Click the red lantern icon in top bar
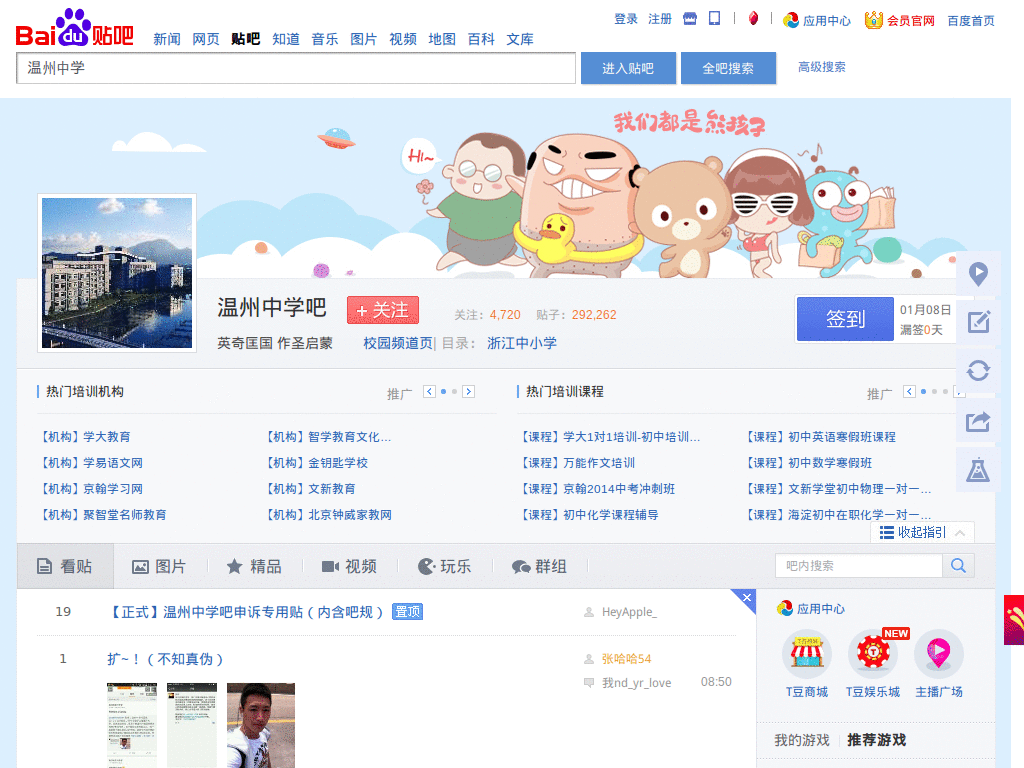Viewport: 1024px width, 768px height. click(753, 18)
